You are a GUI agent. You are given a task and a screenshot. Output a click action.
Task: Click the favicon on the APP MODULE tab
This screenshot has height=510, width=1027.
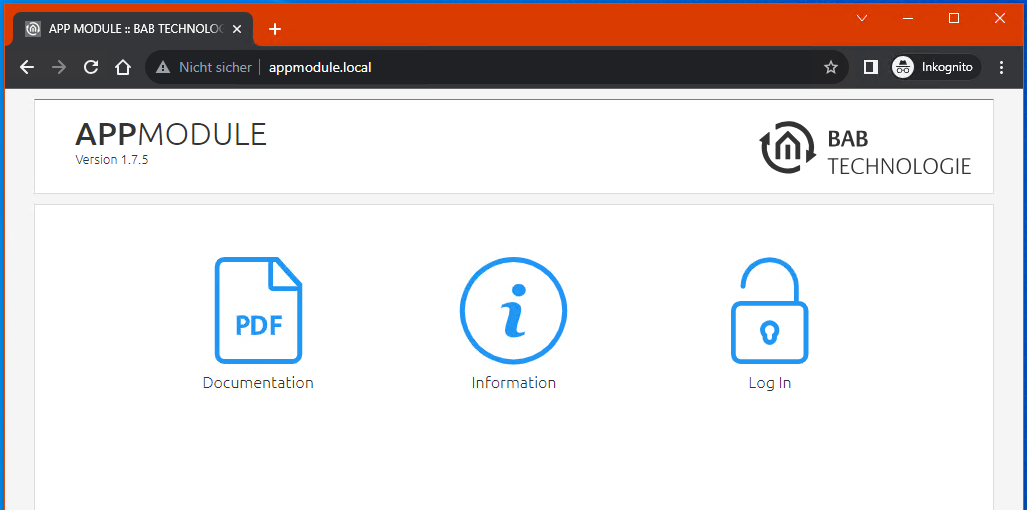(33, 29)
